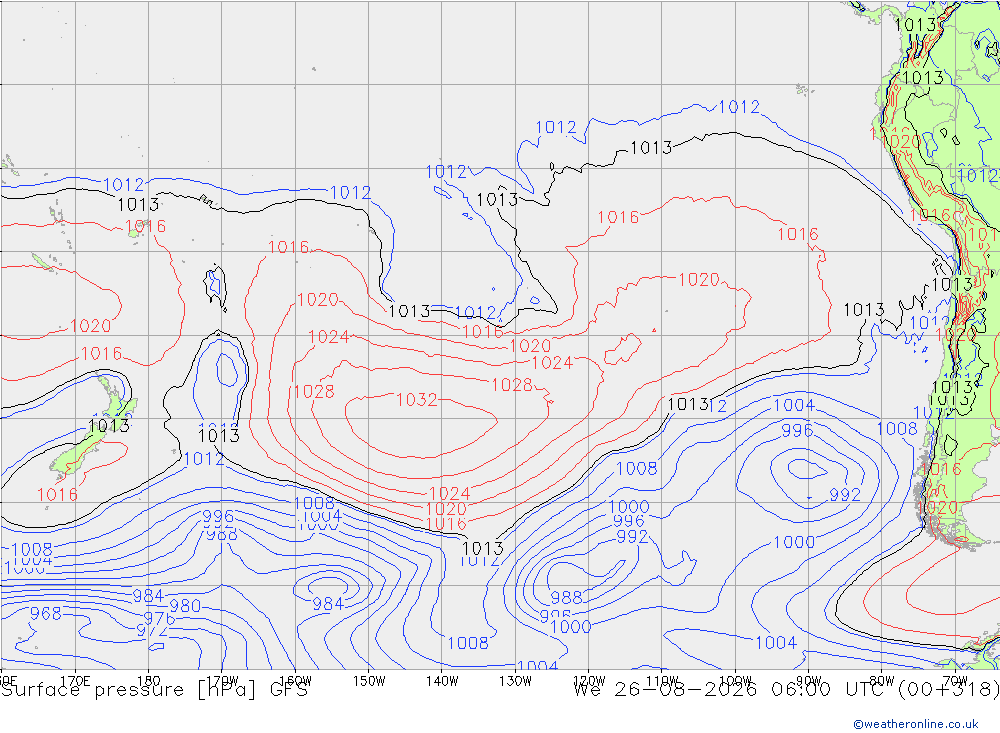Select the 160W longitude label
1000x733 pixels.
(x=295, y=680)
